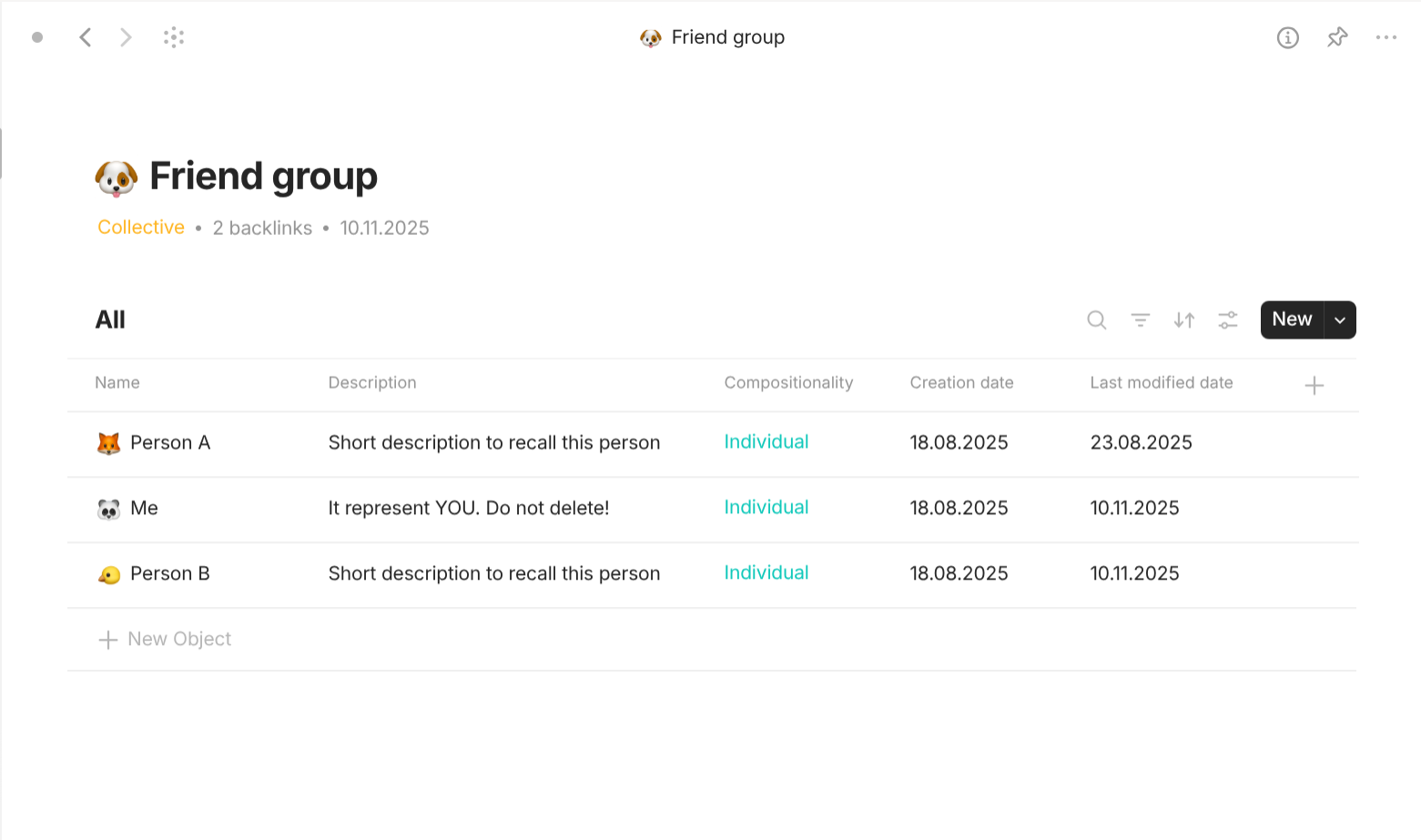
Task: Open the filter icon above the table
Action: click(x=1140, y=319)
